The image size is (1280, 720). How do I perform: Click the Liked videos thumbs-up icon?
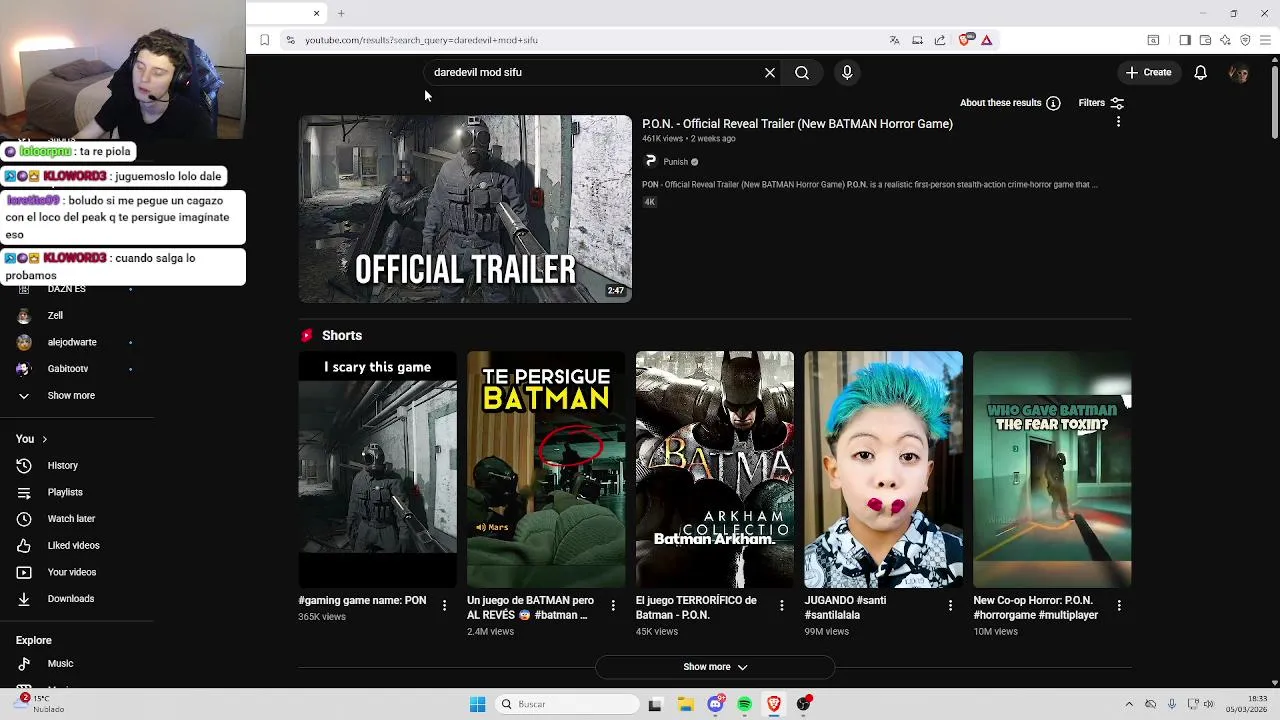coord(24,545)
